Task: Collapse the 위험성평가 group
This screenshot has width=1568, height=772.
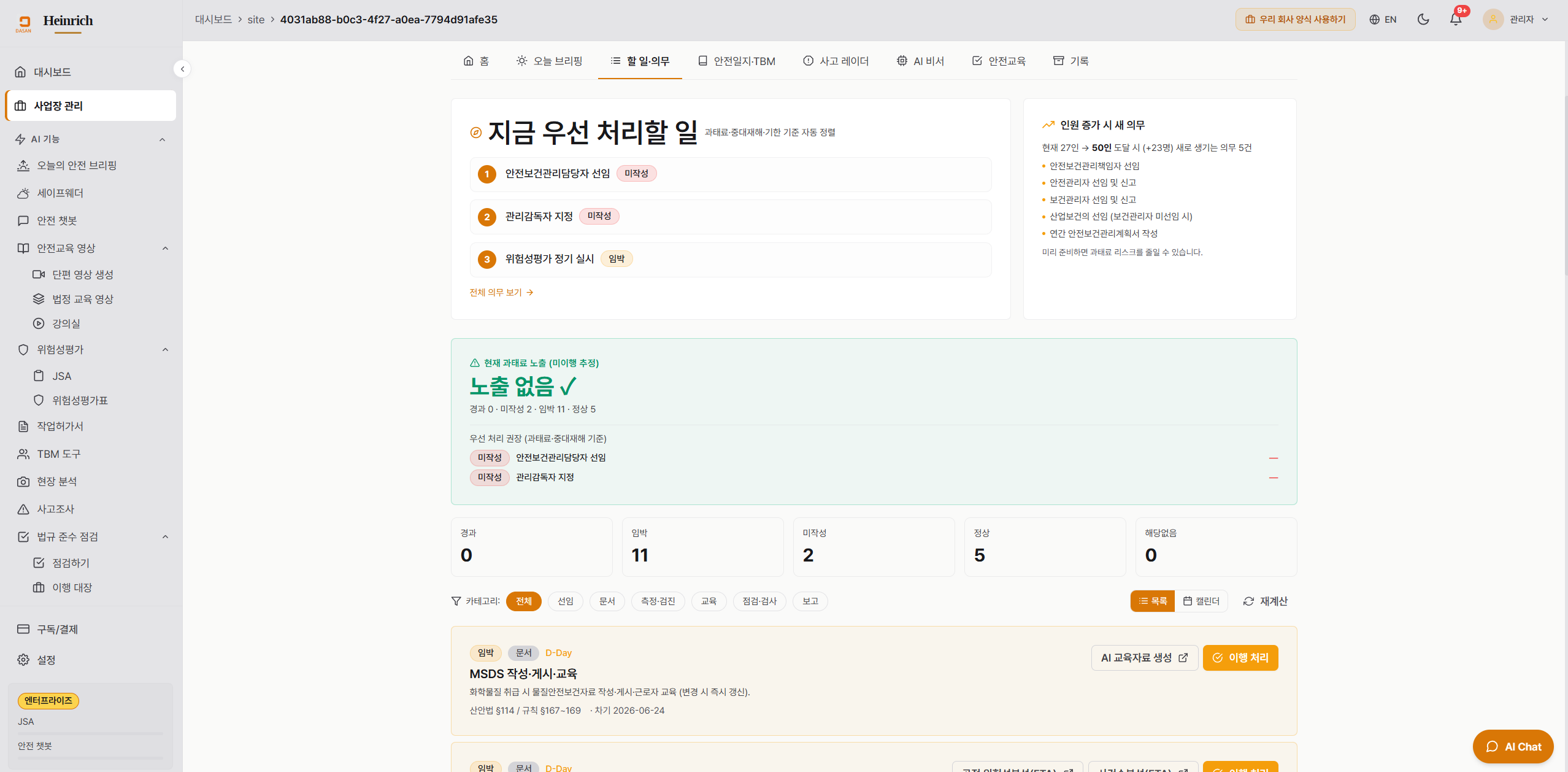Action: (165, 349)
